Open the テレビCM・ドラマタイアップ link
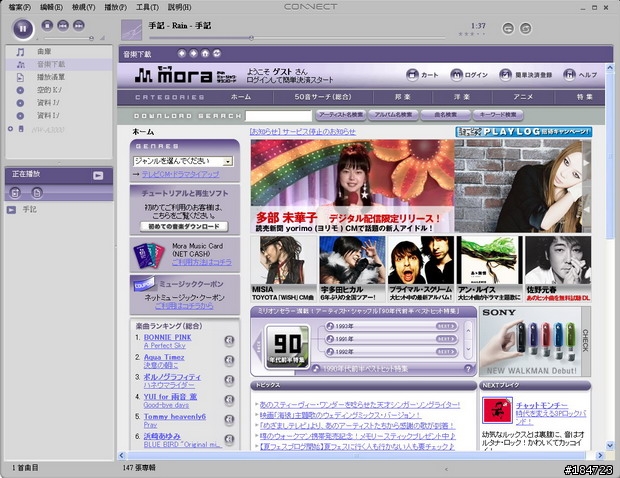Screen dimensions: 620x478 click(x=181, y=174)
